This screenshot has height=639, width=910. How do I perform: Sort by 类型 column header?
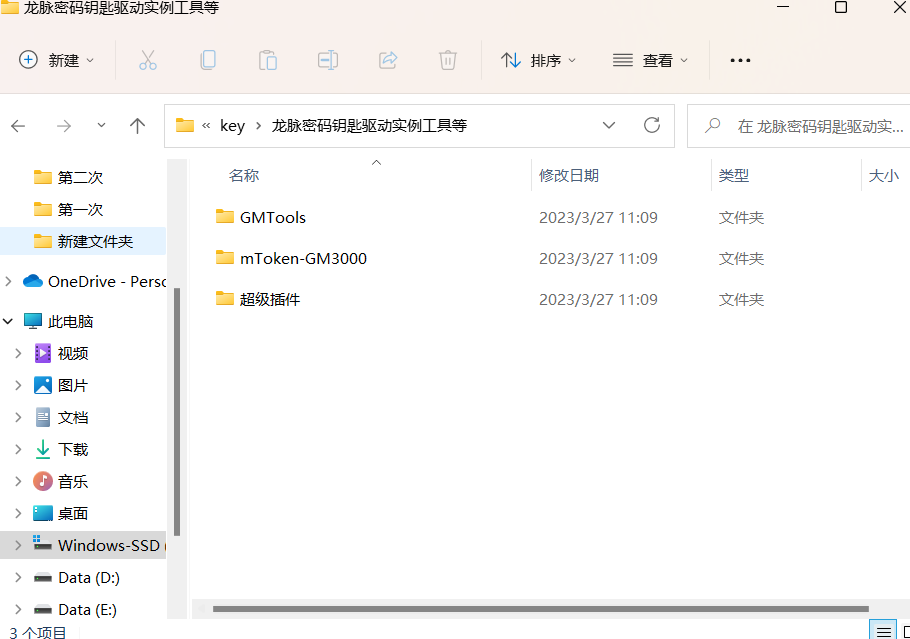click(734, 175)
